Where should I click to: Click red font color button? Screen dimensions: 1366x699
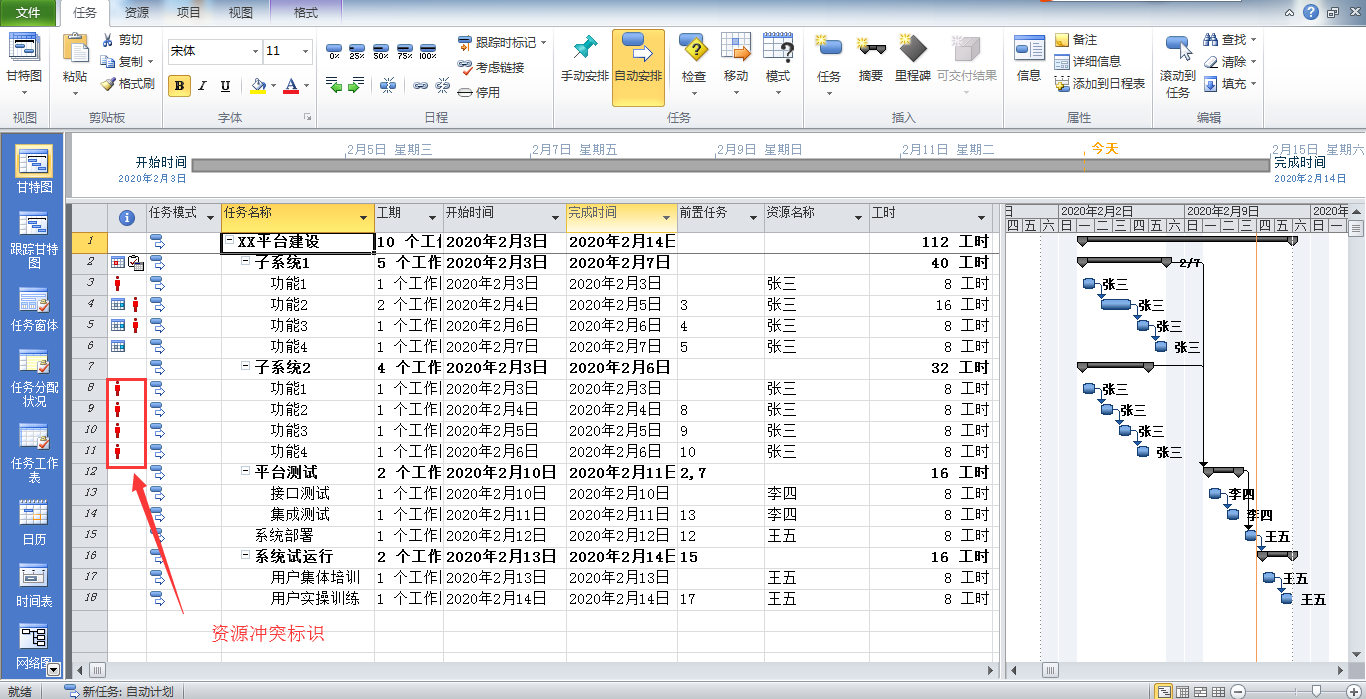[x=291, y=86]
